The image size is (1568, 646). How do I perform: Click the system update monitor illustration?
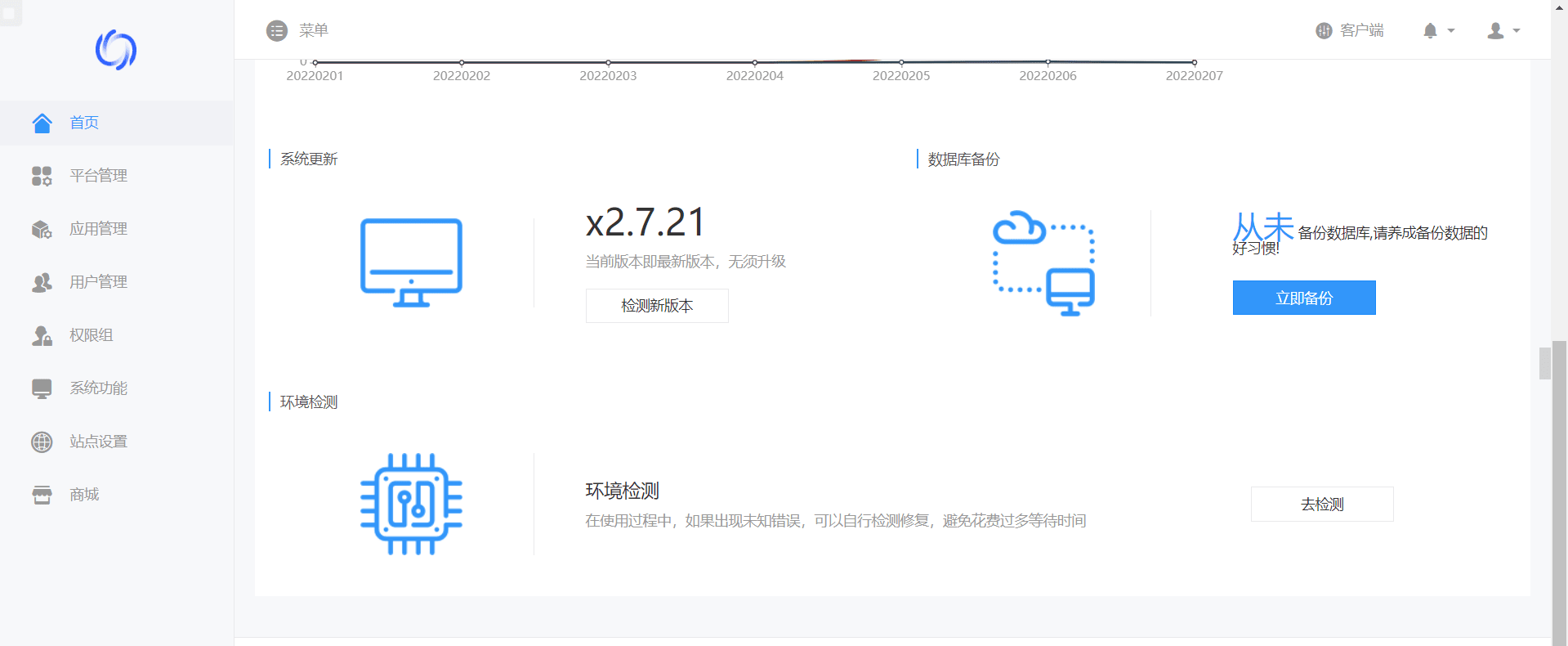point(411,262)
